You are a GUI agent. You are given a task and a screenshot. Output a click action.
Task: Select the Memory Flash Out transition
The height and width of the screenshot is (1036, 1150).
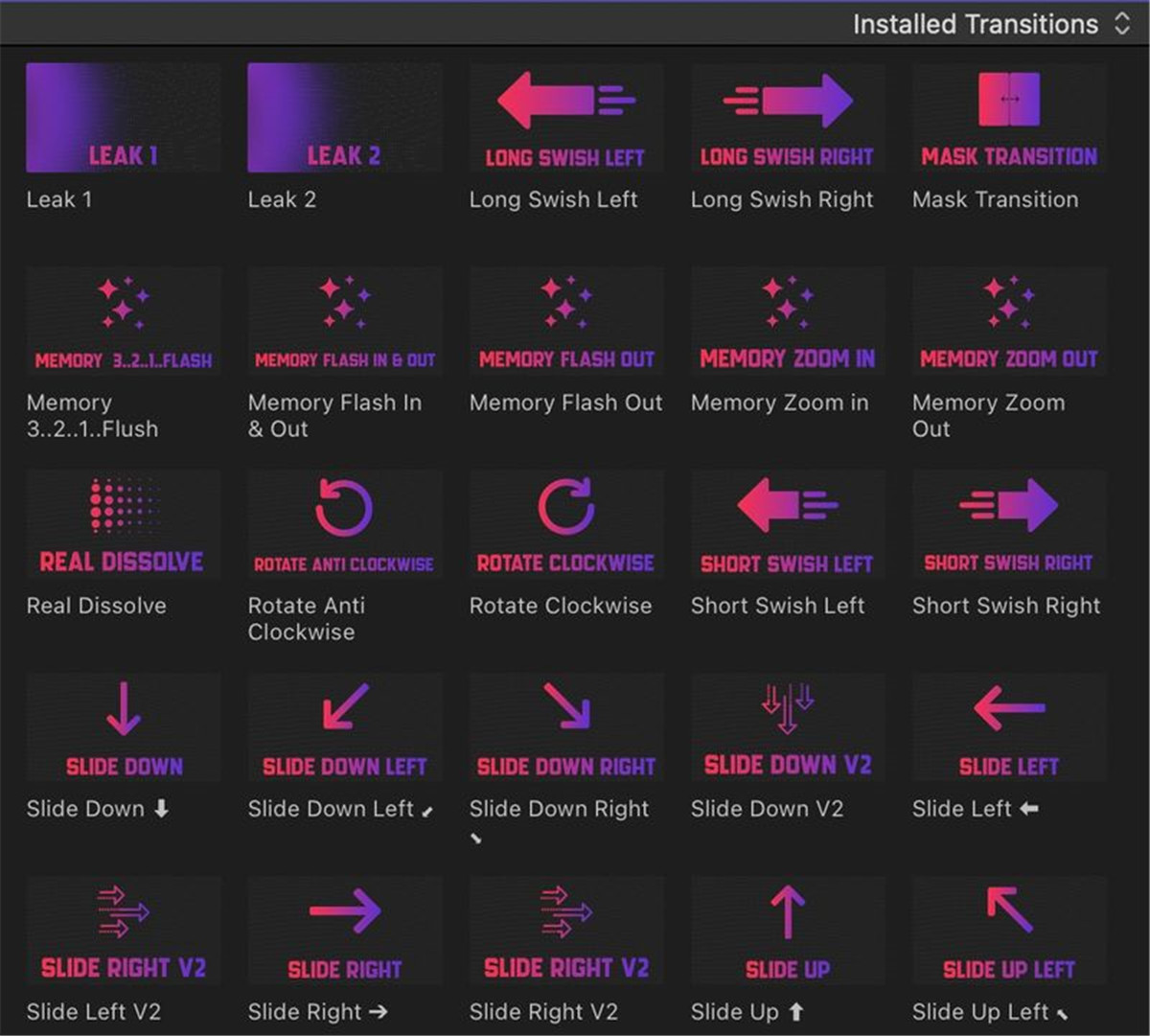click(x=565, y=321)
